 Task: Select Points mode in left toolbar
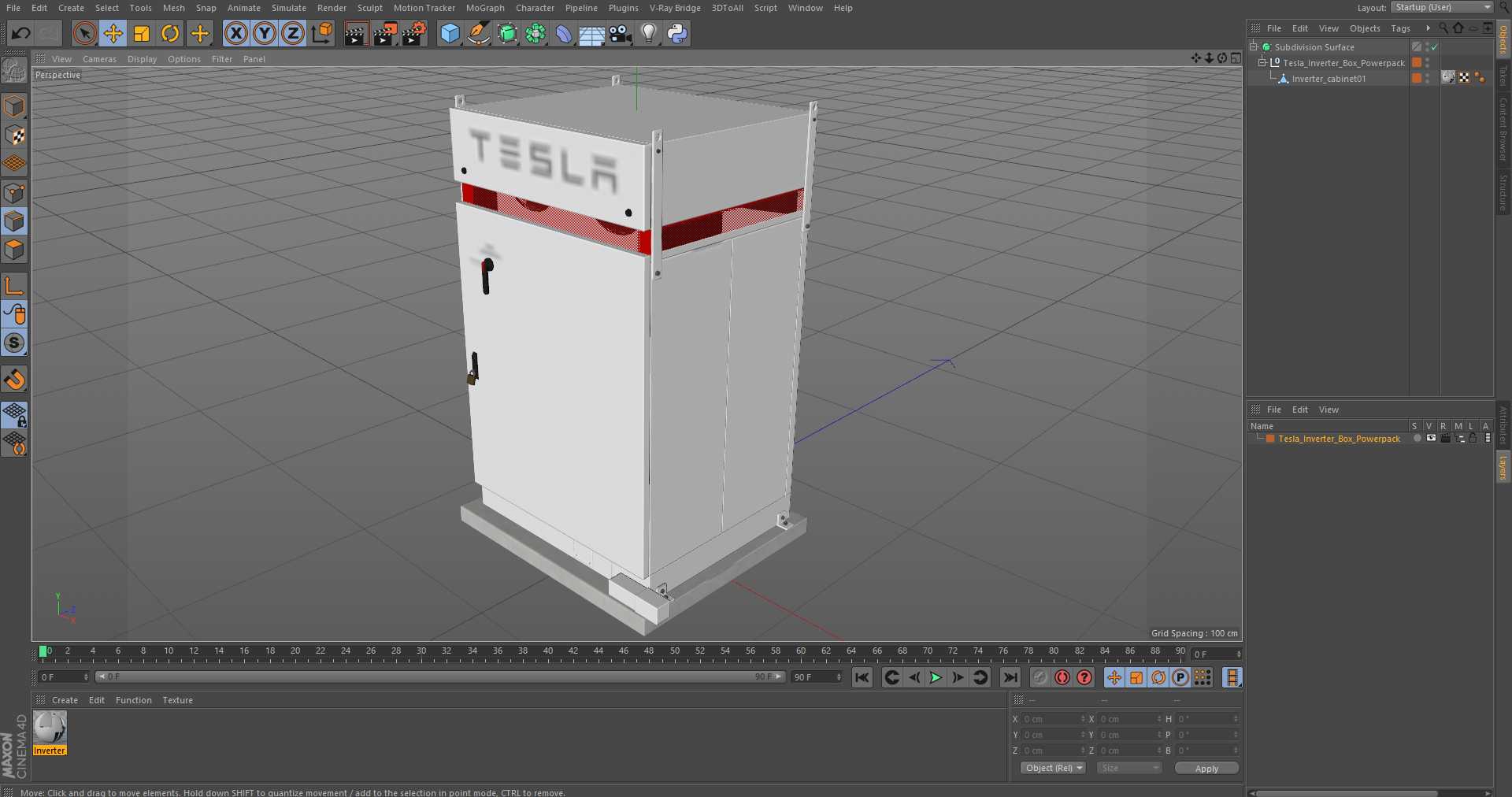(x=14, y=193)
